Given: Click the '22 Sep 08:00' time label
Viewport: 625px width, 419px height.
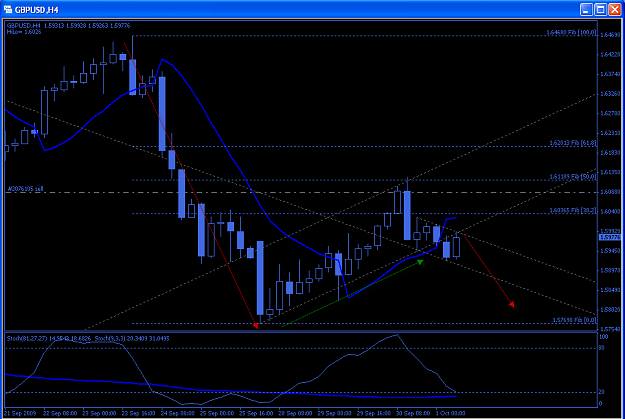Looking at the screenshot, I should click(x=60, y=413).
